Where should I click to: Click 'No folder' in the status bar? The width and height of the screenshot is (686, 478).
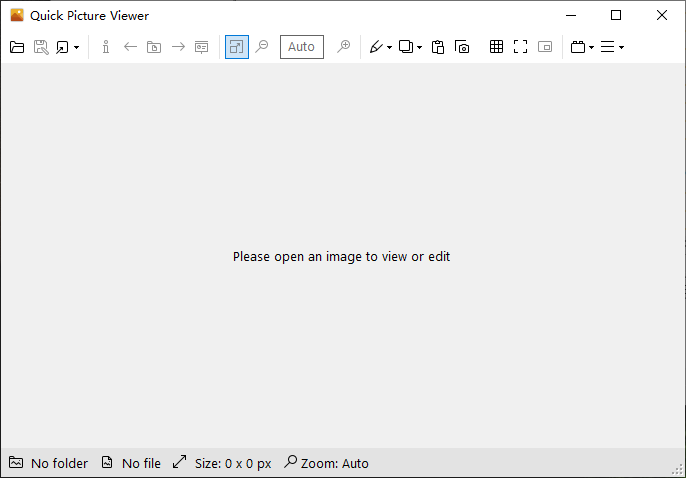tap(59, 463)
